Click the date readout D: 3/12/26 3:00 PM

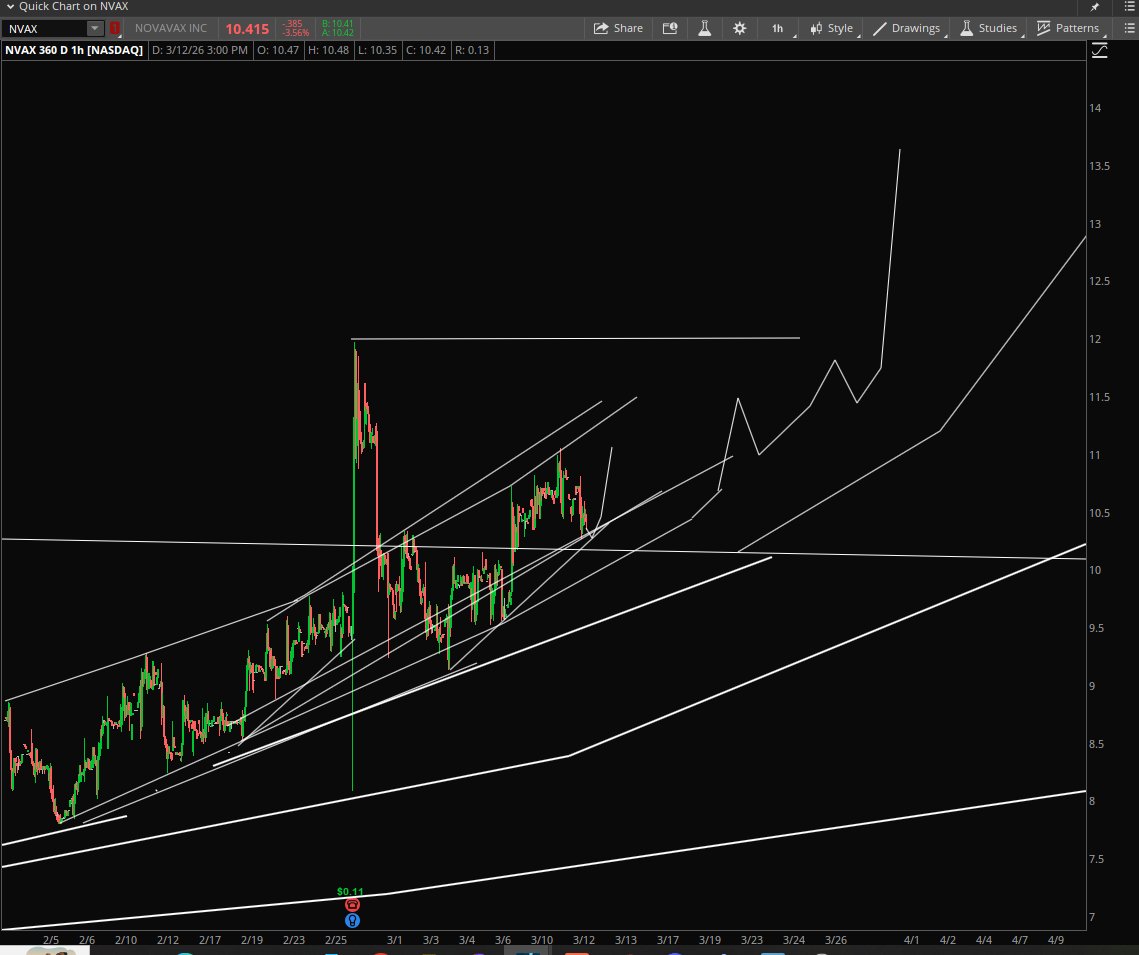[x=200, y=50]
